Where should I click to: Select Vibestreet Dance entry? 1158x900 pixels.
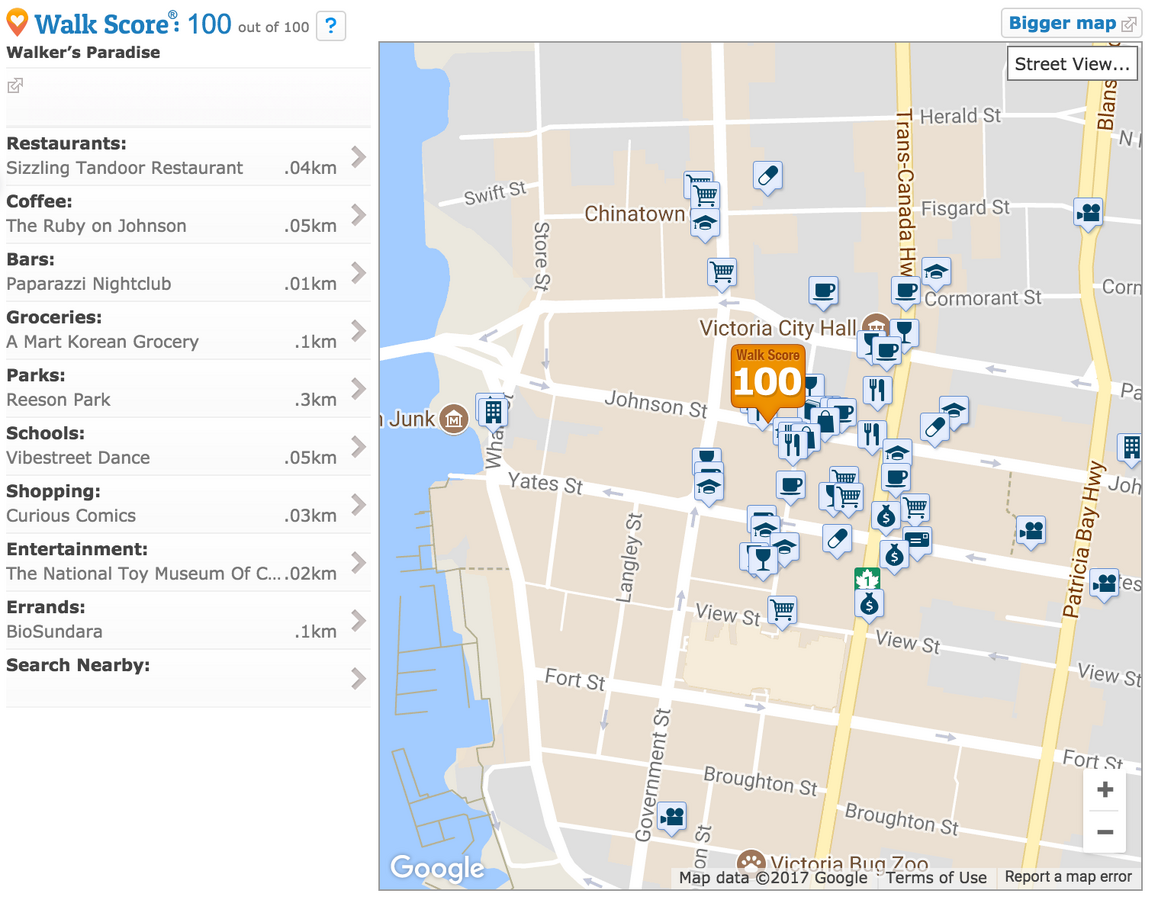click(x=78, y=458)
